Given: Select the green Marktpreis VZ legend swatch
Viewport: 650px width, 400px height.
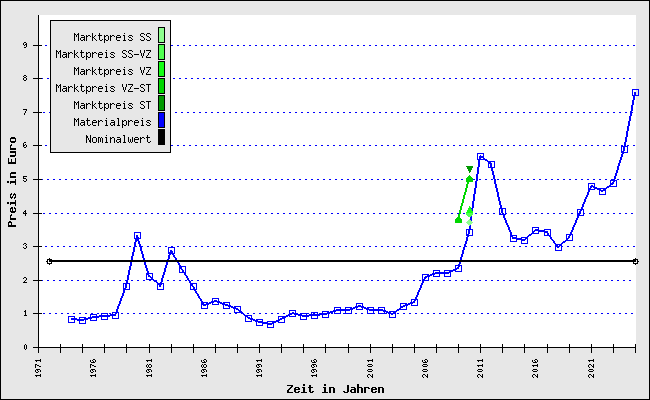Looking at the screenshot, I should click(x=162, y=70).
